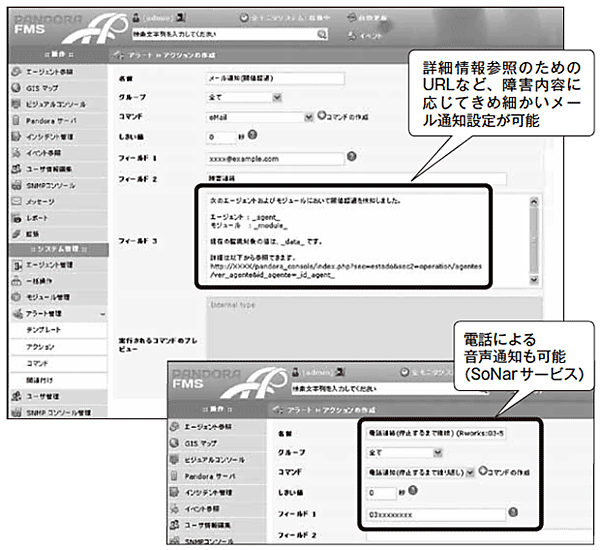Click フィールド 1 input containing 03xxxxxxxx

(x=436, y=515)
